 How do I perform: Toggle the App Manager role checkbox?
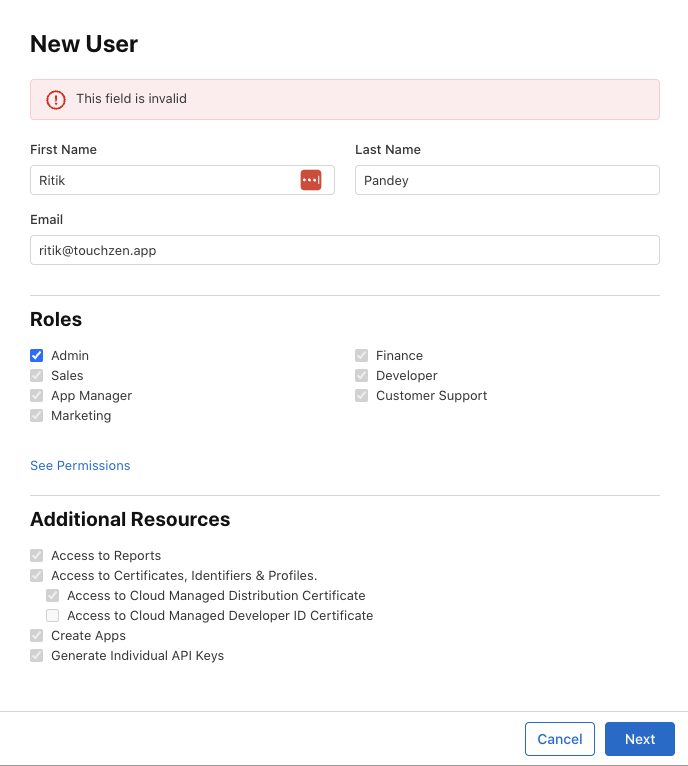tap(37, 396)
